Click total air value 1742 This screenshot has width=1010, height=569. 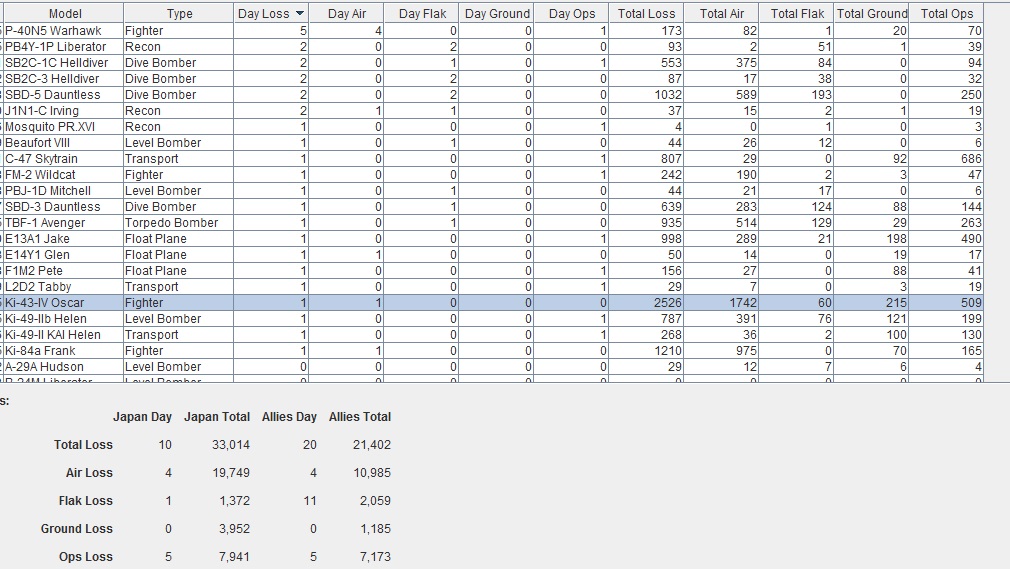coord(722,303)
